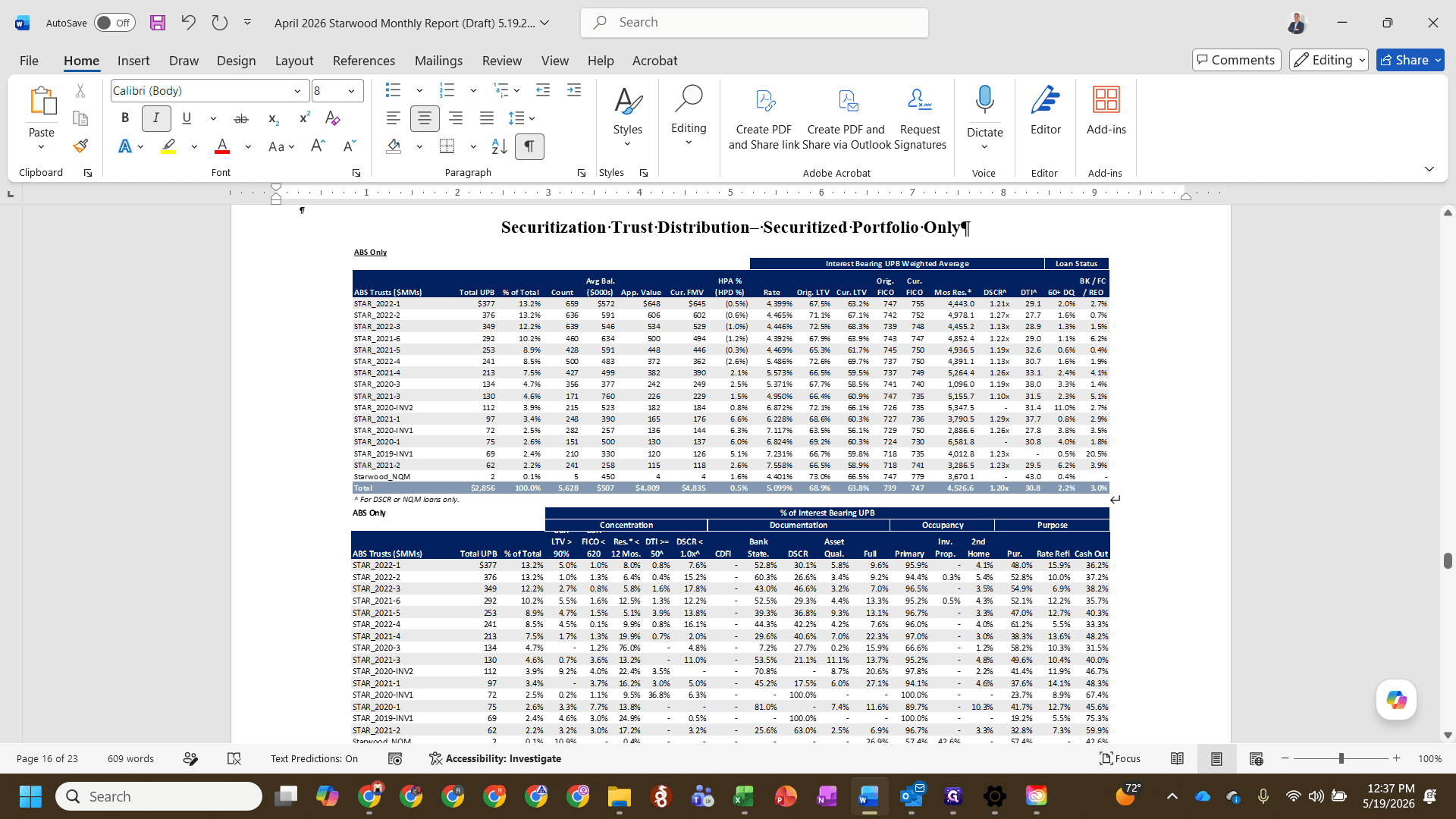Increase font size with grow icon
The width and height of the screenshot is (1456, 819).
(318, 146)
